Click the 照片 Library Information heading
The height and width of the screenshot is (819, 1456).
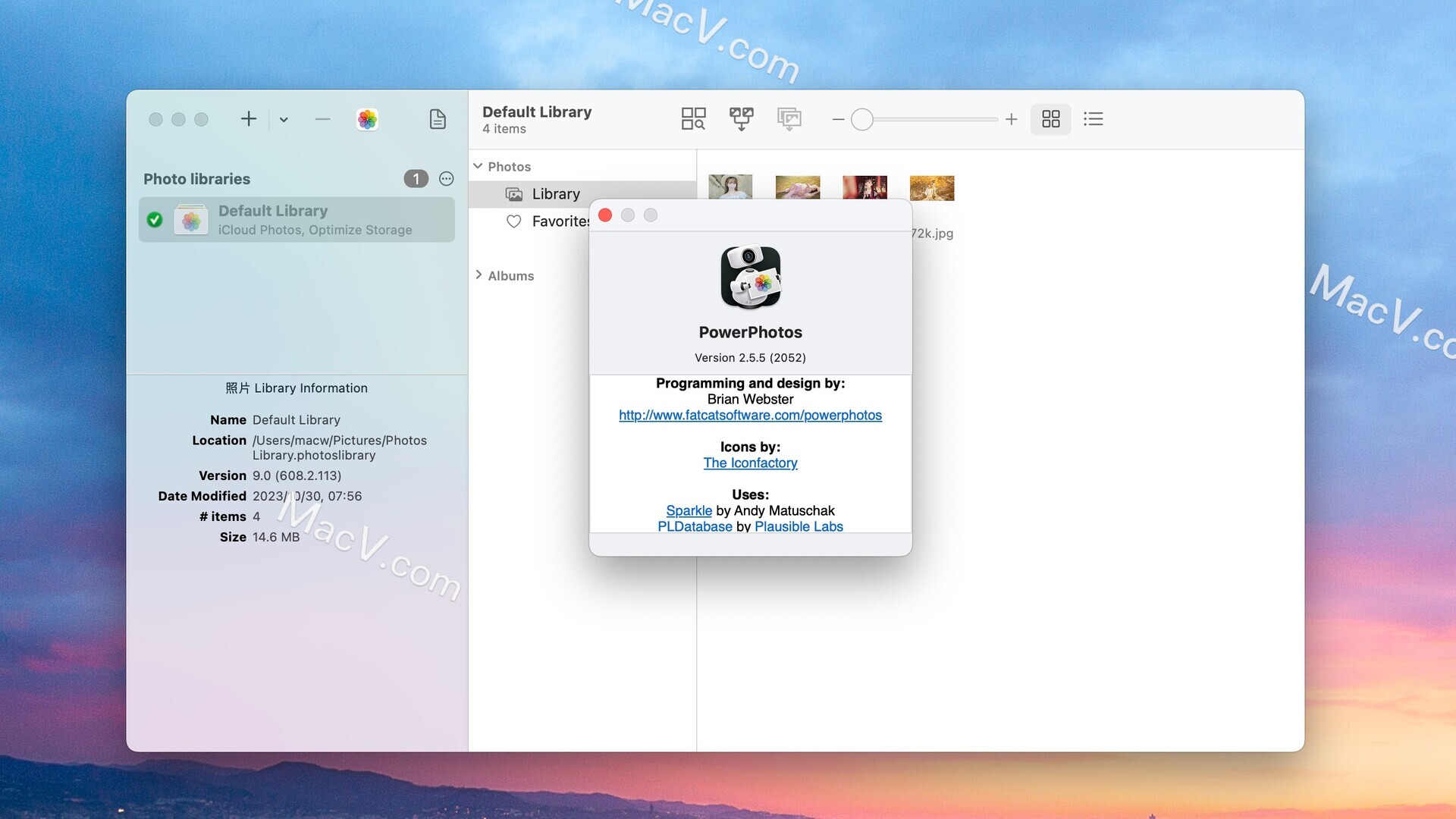pos(297,388)
